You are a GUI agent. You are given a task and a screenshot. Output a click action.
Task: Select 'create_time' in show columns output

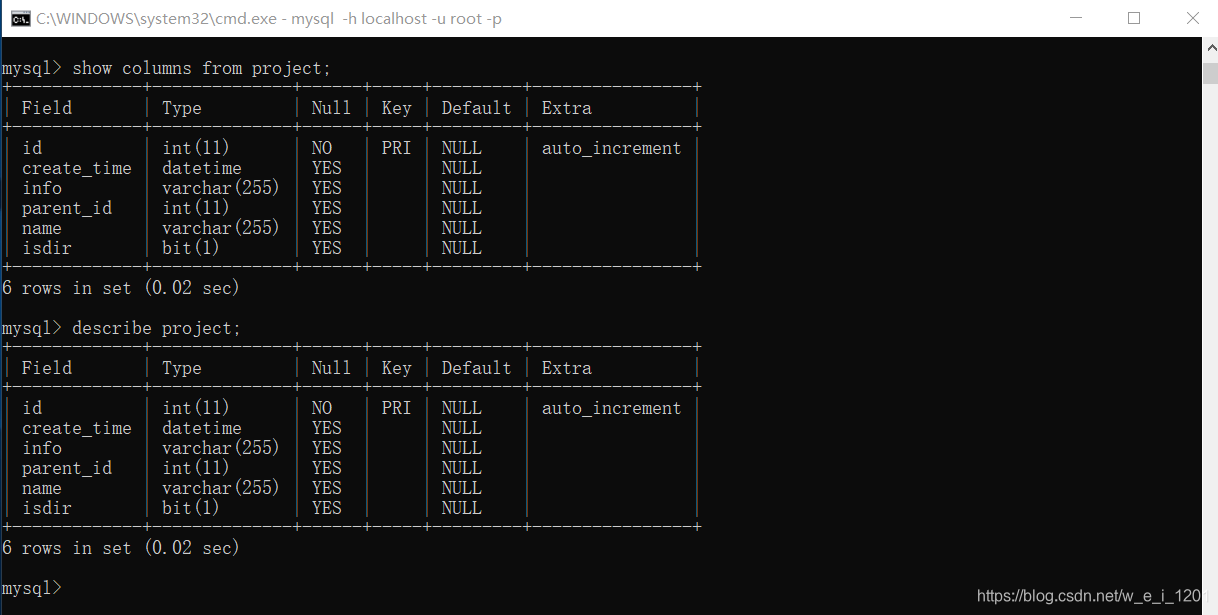coord(77,168)
